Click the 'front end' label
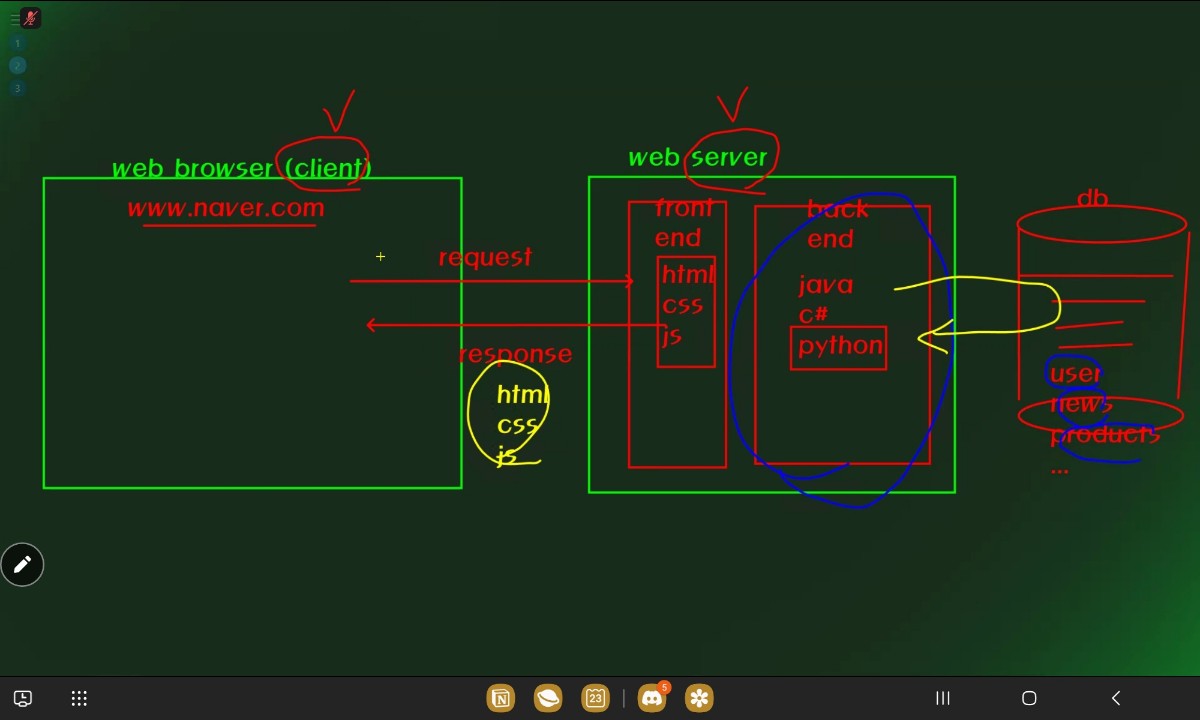The width and height of the screenshot is (1200, 720). coord(684,223)
